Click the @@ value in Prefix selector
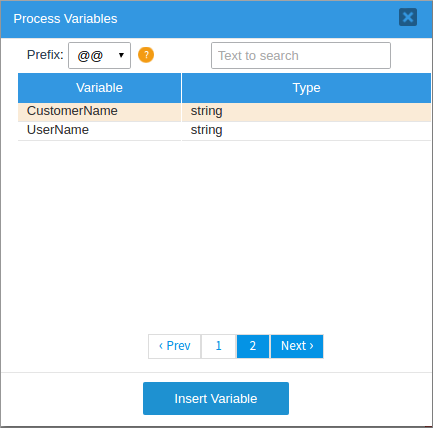Image resolution: width=433 pixels, height=428 pixels. [x=90, y=56]
